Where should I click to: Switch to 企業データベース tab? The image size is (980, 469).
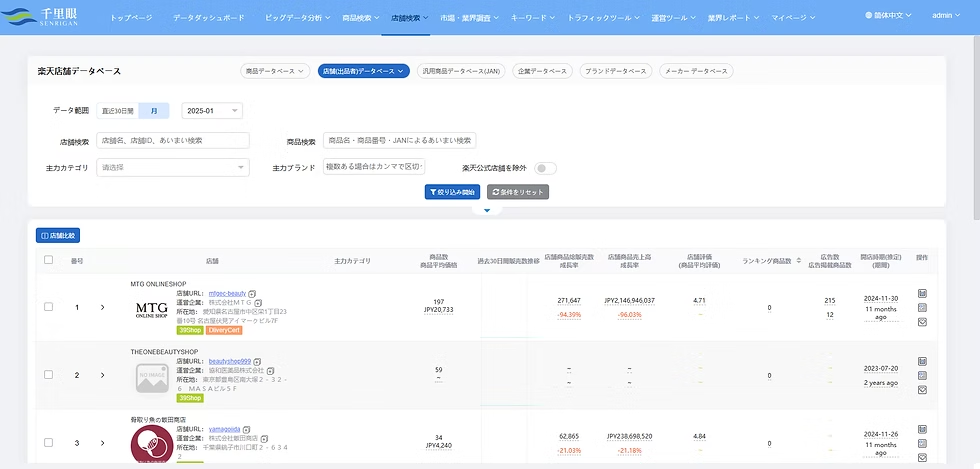point(542,71)
